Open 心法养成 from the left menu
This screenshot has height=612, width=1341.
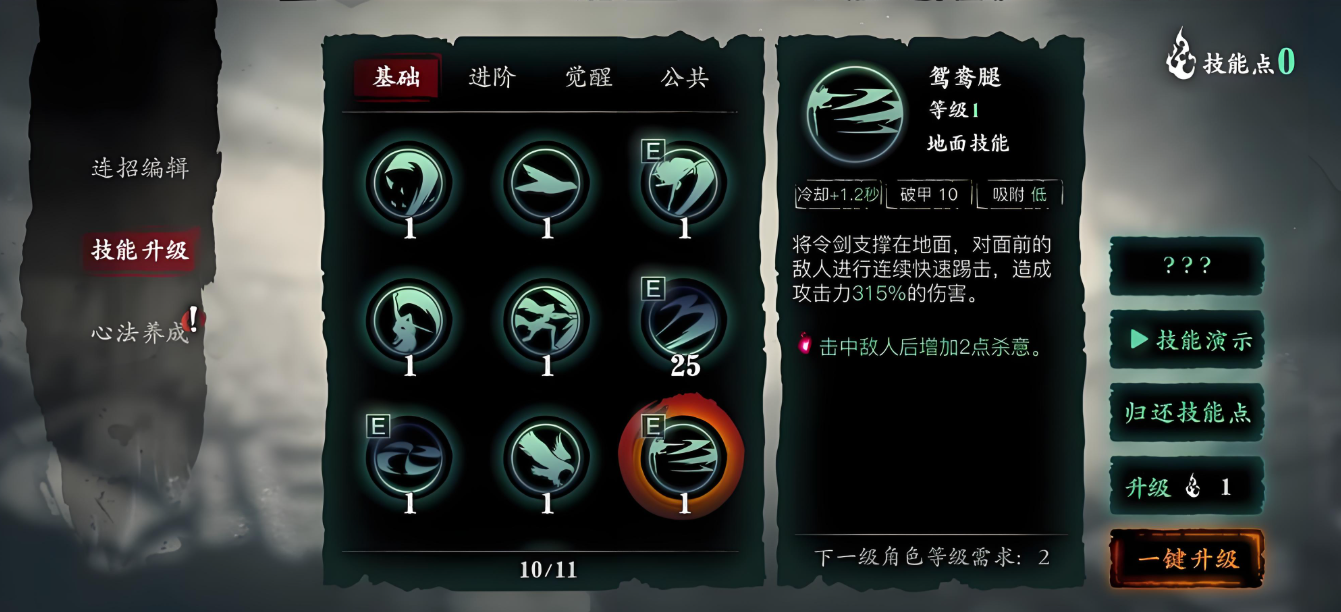click(140, 331)
